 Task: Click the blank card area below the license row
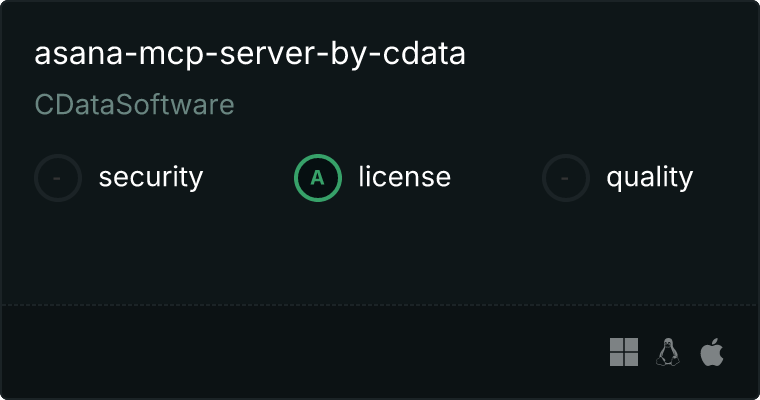380,250
